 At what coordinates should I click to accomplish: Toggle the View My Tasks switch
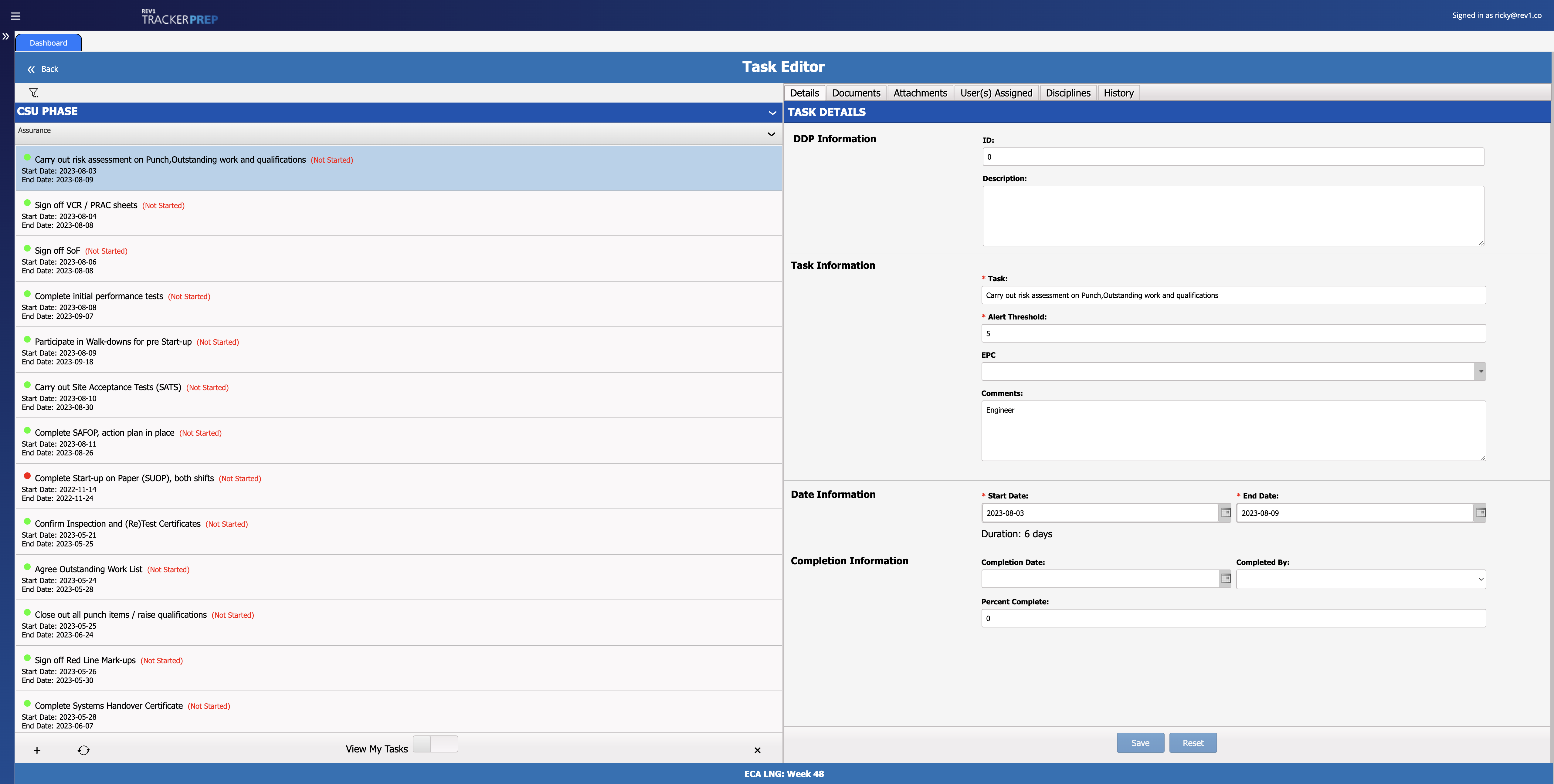(x=435, y=744)
